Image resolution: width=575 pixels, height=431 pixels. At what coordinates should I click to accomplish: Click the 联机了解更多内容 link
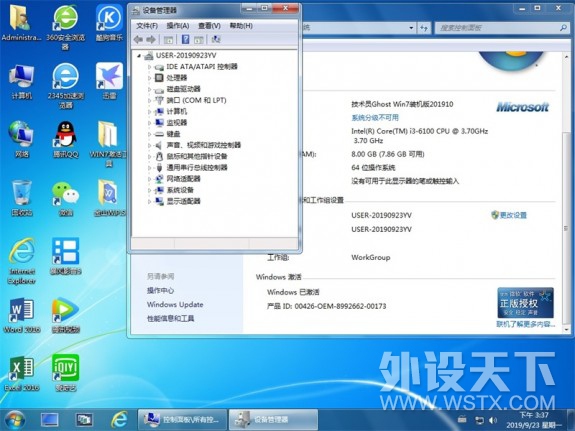tap(525, 324)
